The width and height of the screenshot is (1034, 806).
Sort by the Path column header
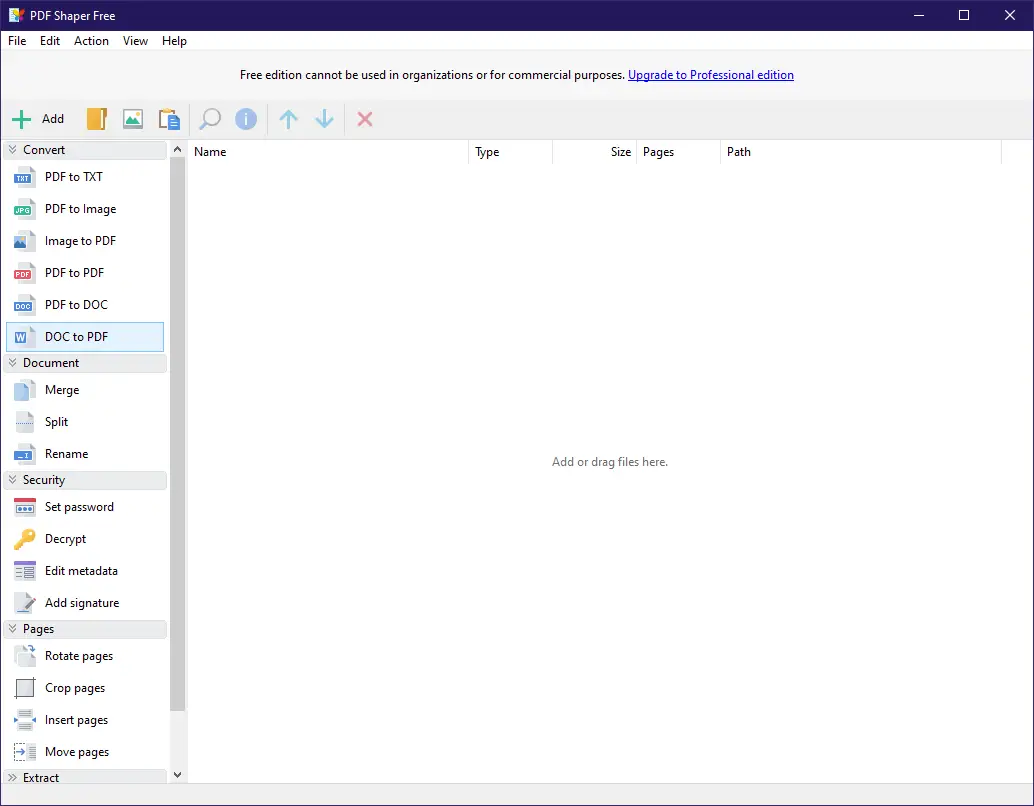pyautogui.click(x=861, y=152)
